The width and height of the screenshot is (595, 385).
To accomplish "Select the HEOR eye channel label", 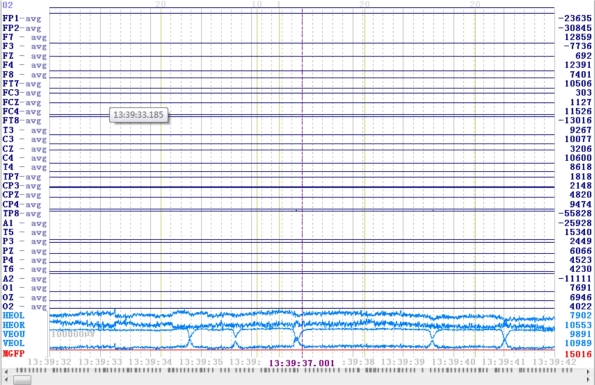I will tap(14, 325).
